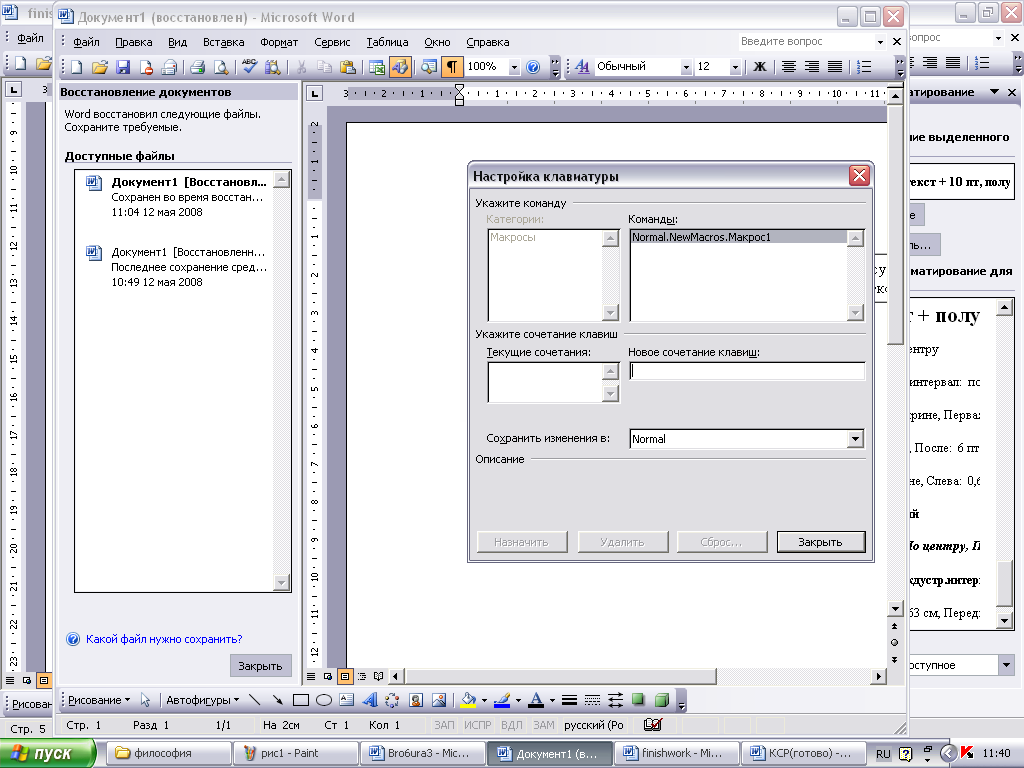Insert WordArt from the Drawing toolbar
Screen dimensions: 1024x768
370,700
